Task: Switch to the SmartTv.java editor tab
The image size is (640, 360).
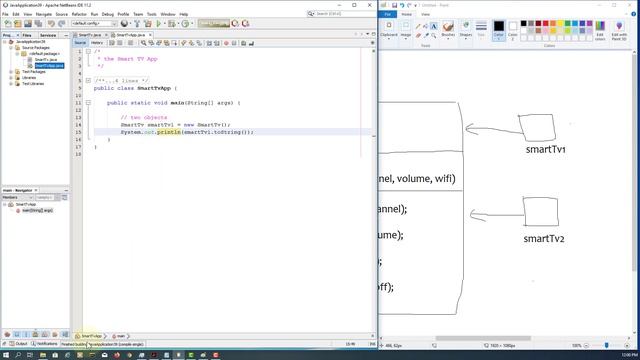Action: coord(90,35)
